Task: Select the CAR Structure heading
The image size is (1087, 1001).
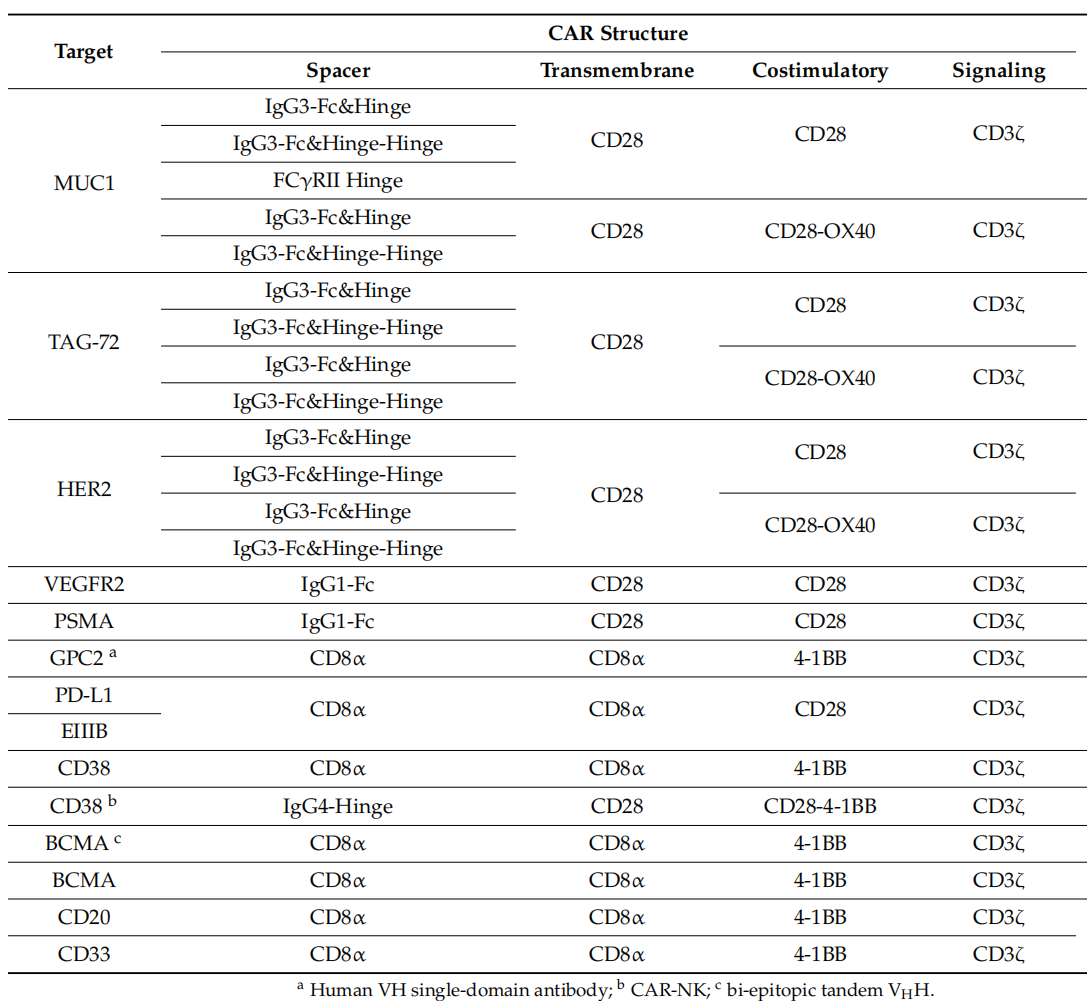Action: tap(618, 33)
